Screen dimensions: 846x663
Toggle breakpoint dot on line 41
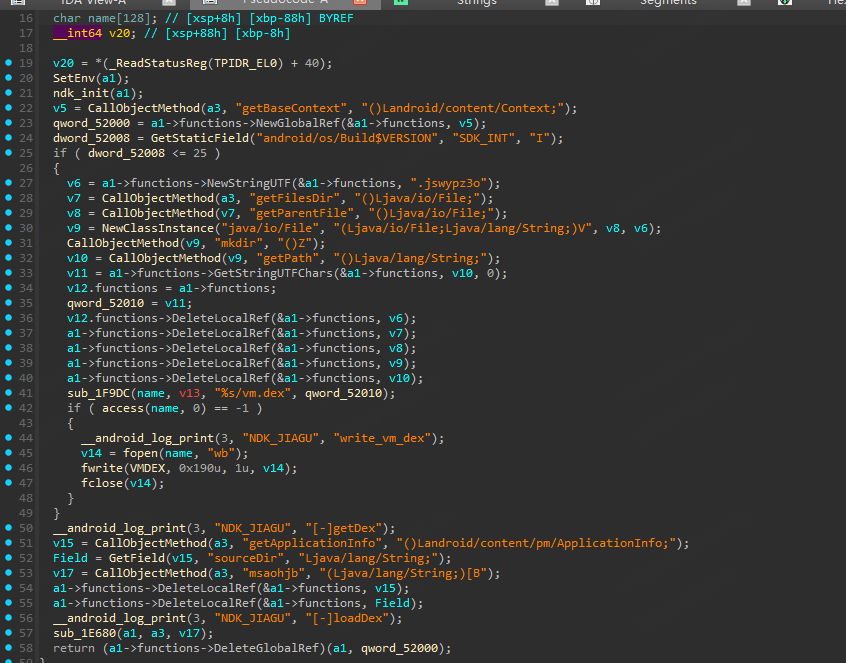[8, 392]
